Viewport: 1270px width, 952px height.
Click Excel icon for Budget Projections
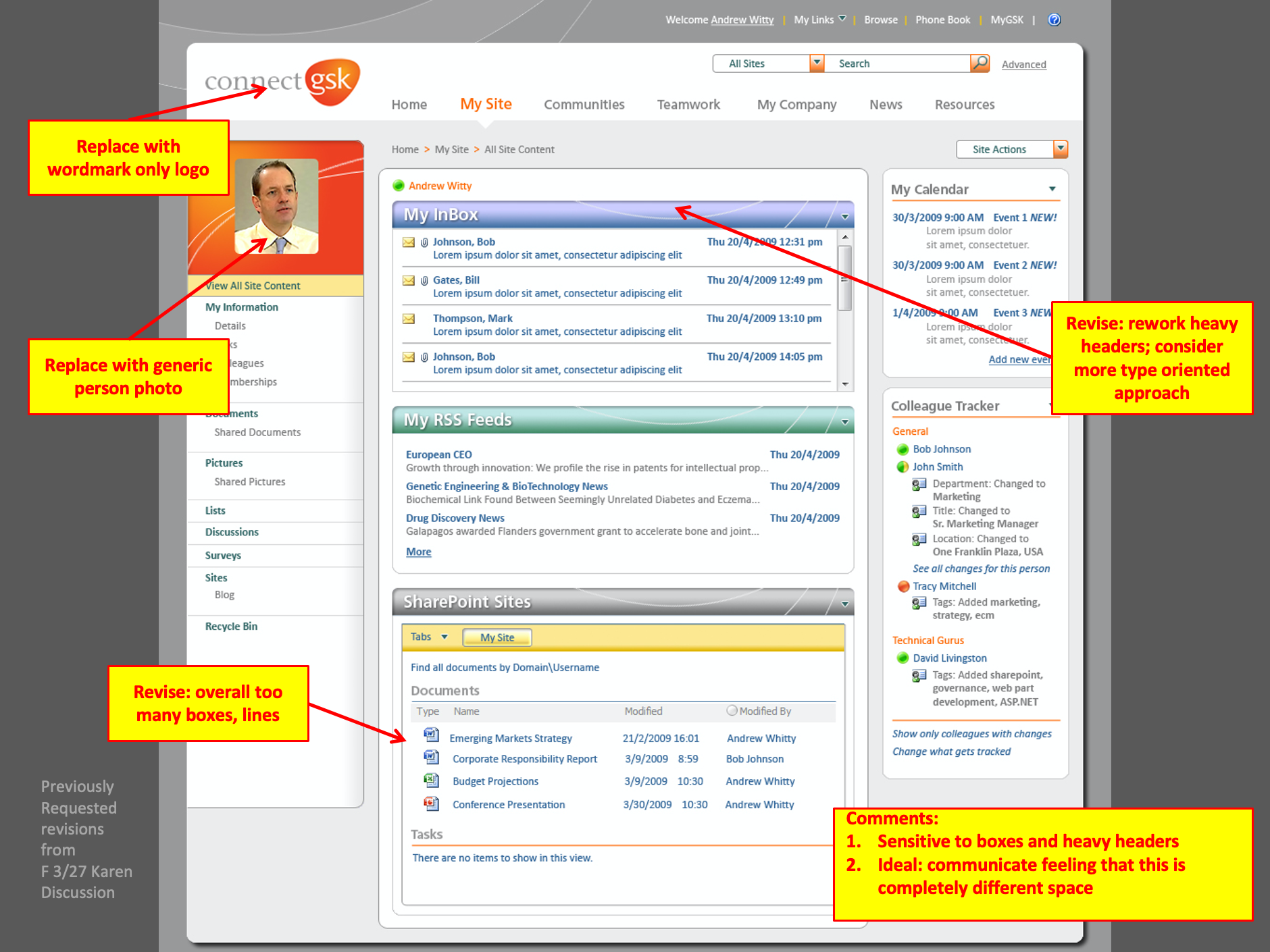[x=431, y=781]
